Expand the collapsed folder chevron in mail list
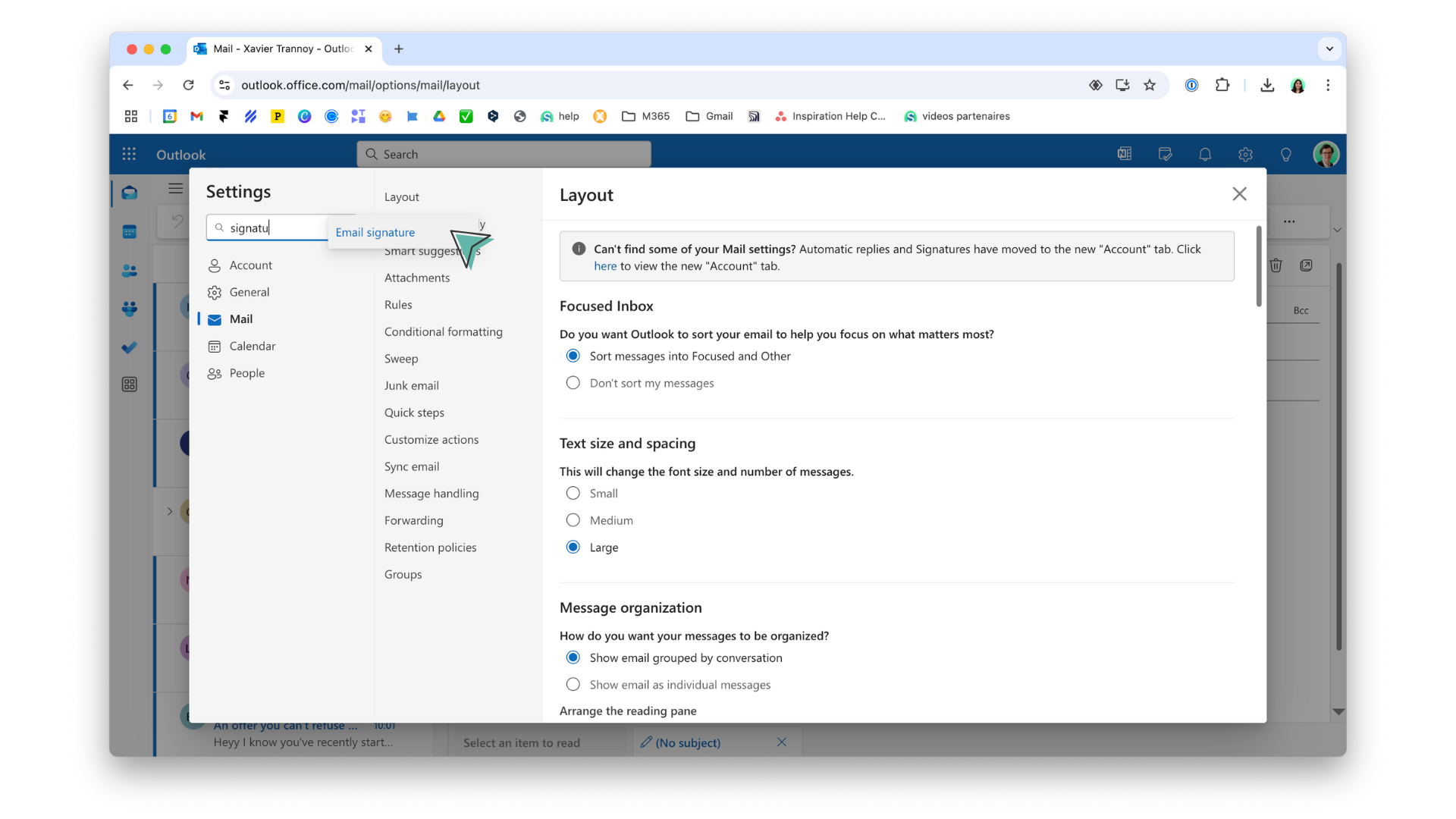This screenshot has width=1456, height=819. point(170,511)
